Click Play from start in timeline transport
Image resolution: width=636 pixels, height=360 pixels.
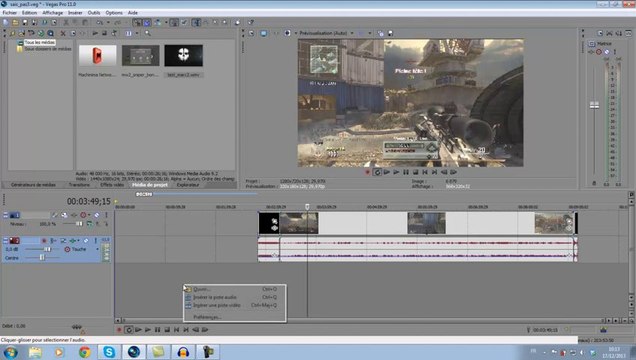pos(138,330)
